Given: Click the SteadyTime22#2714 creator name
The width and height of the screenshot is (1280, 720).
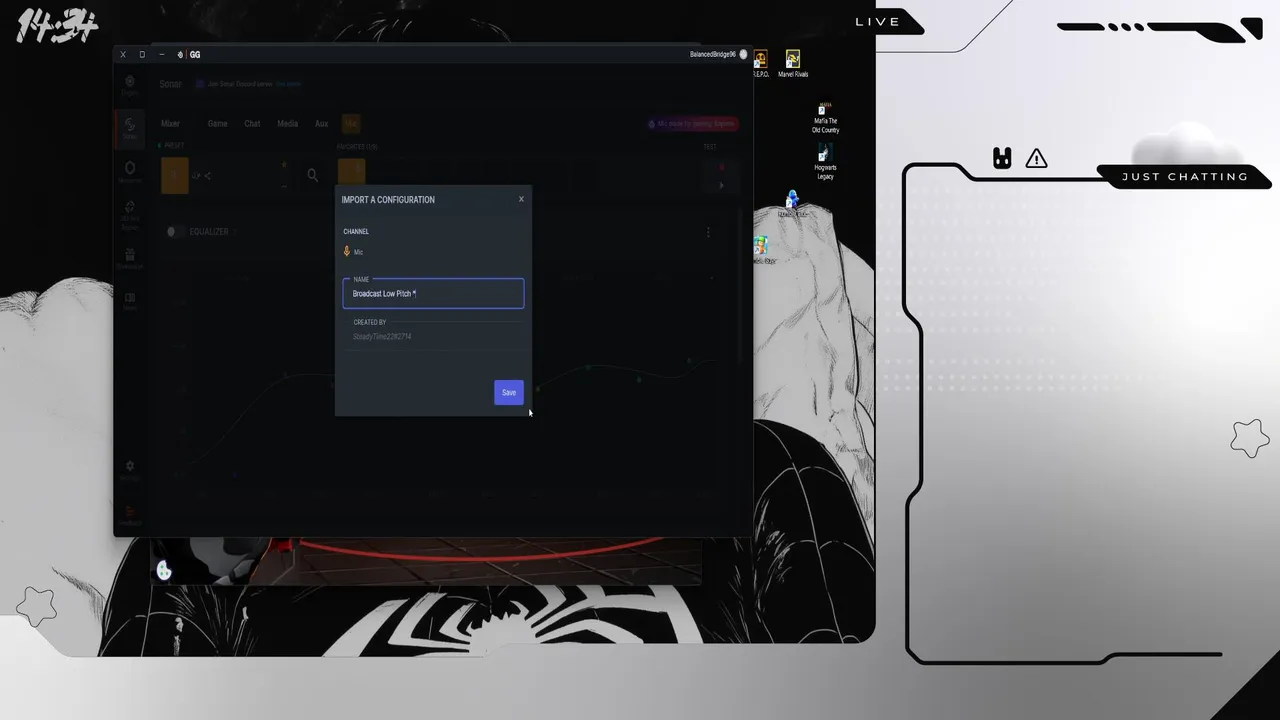Looking at the screenshot, I should (382, 337).
